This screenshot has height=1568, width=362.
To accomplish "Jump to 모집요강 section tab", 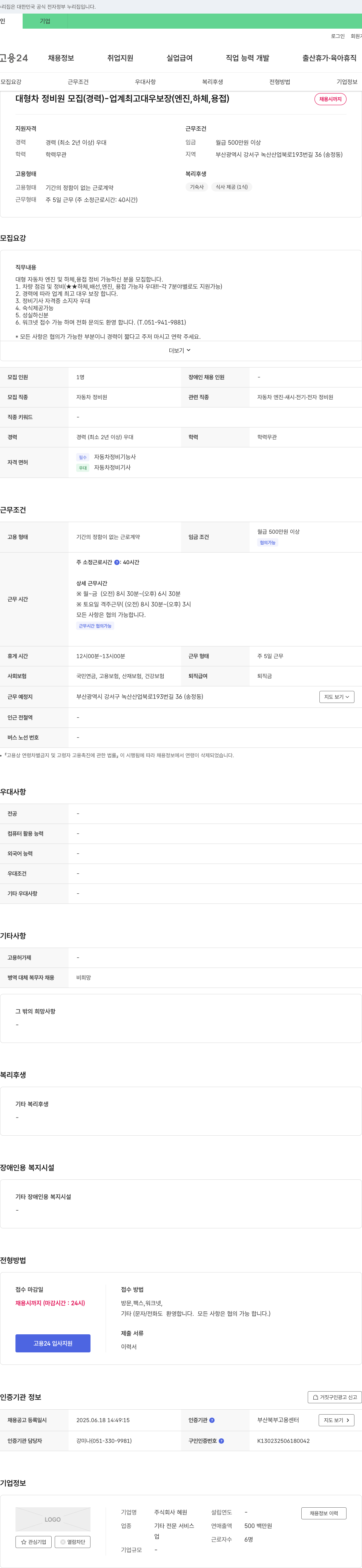I will (11, 81).
